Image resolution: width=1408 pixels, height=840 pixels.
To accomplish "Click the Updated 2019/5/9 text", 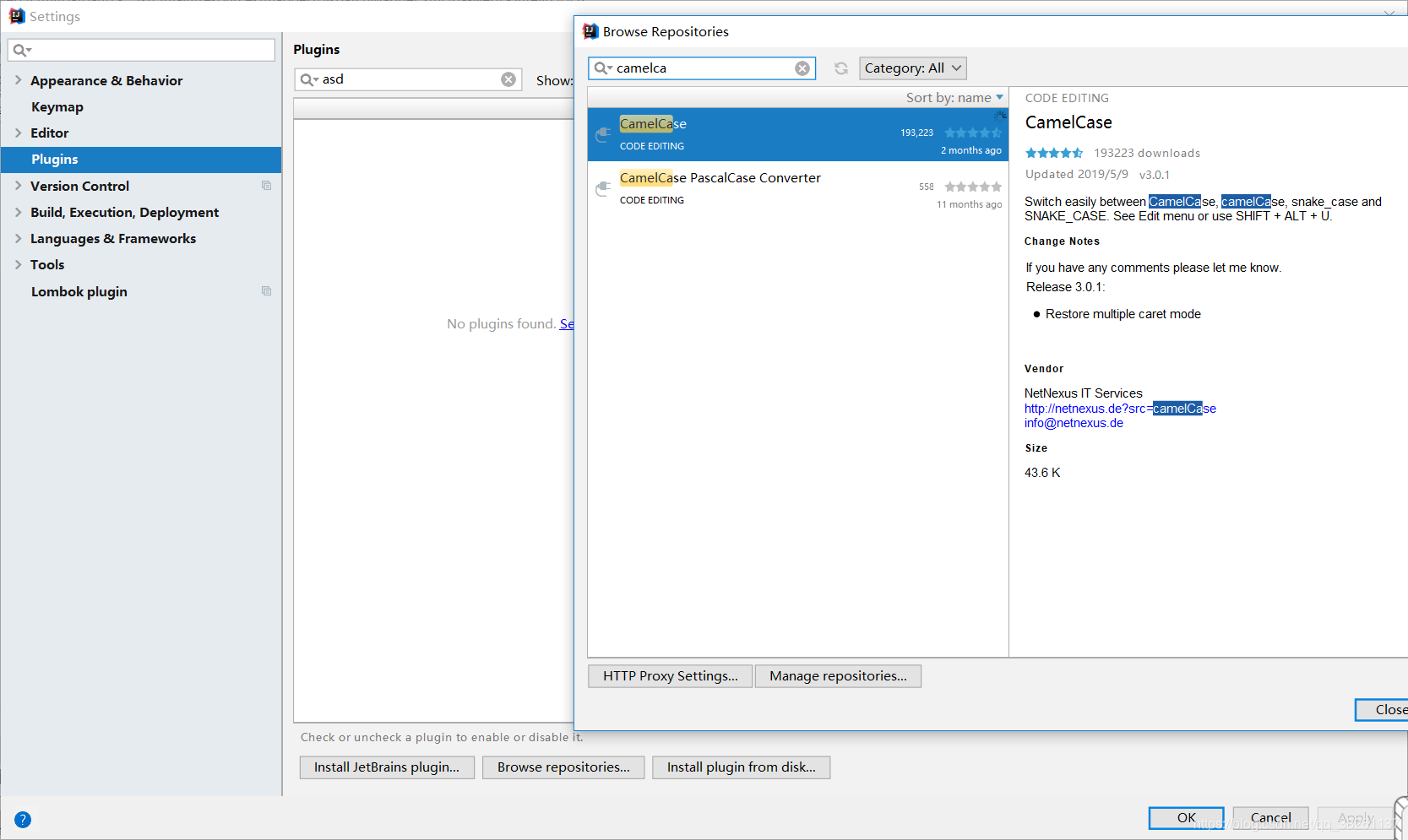I will [1077, 174].
